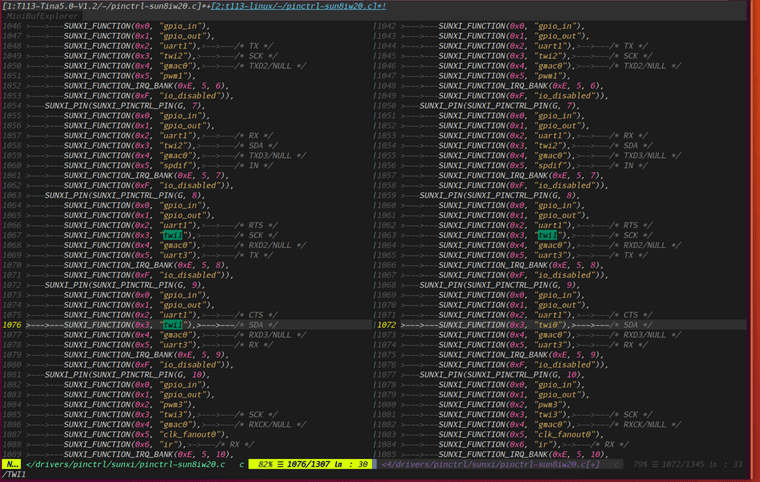Click "clk_fanout0" on right line 1083
760x482 pixels.
[x=564, y=434]
